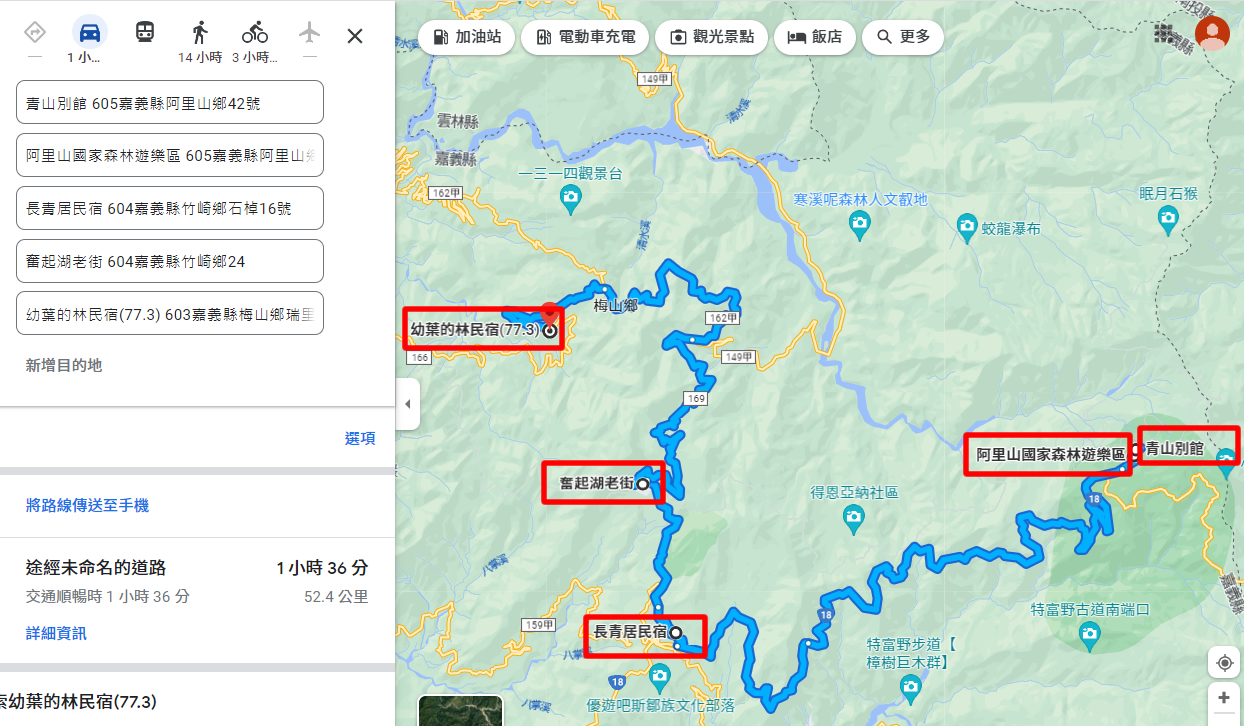The height and width of the screenshot is (726, 1244).
Task: Select the cycling travel mode
Action: pos(255,33)
